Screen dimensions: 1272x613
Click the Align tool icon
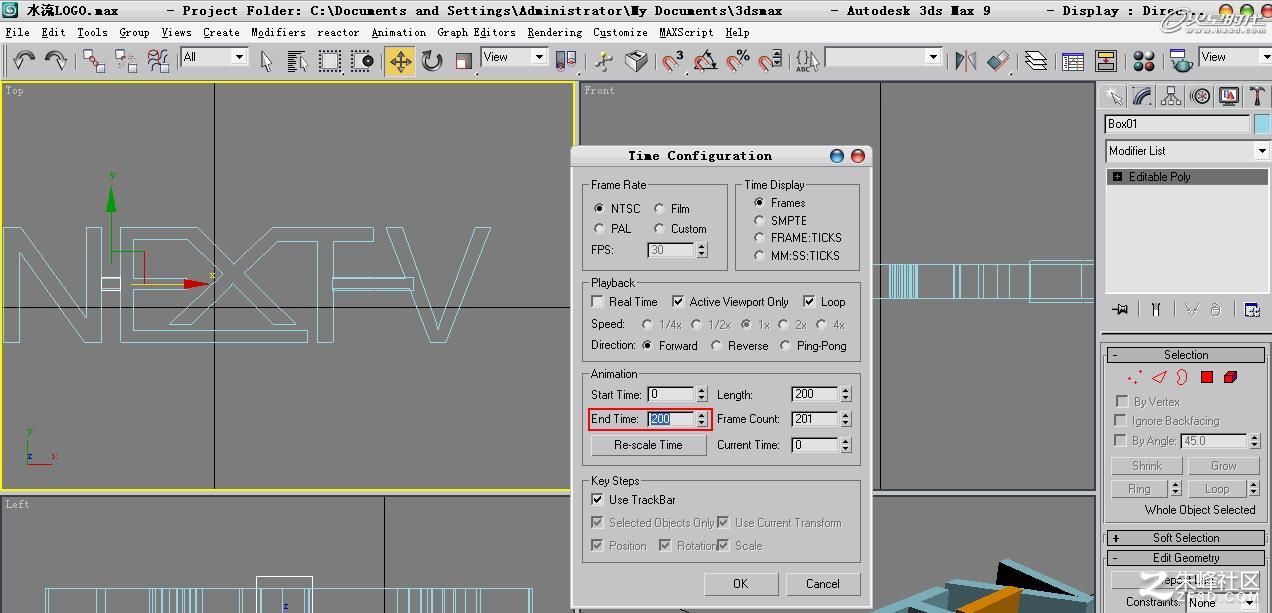point(998,61)
